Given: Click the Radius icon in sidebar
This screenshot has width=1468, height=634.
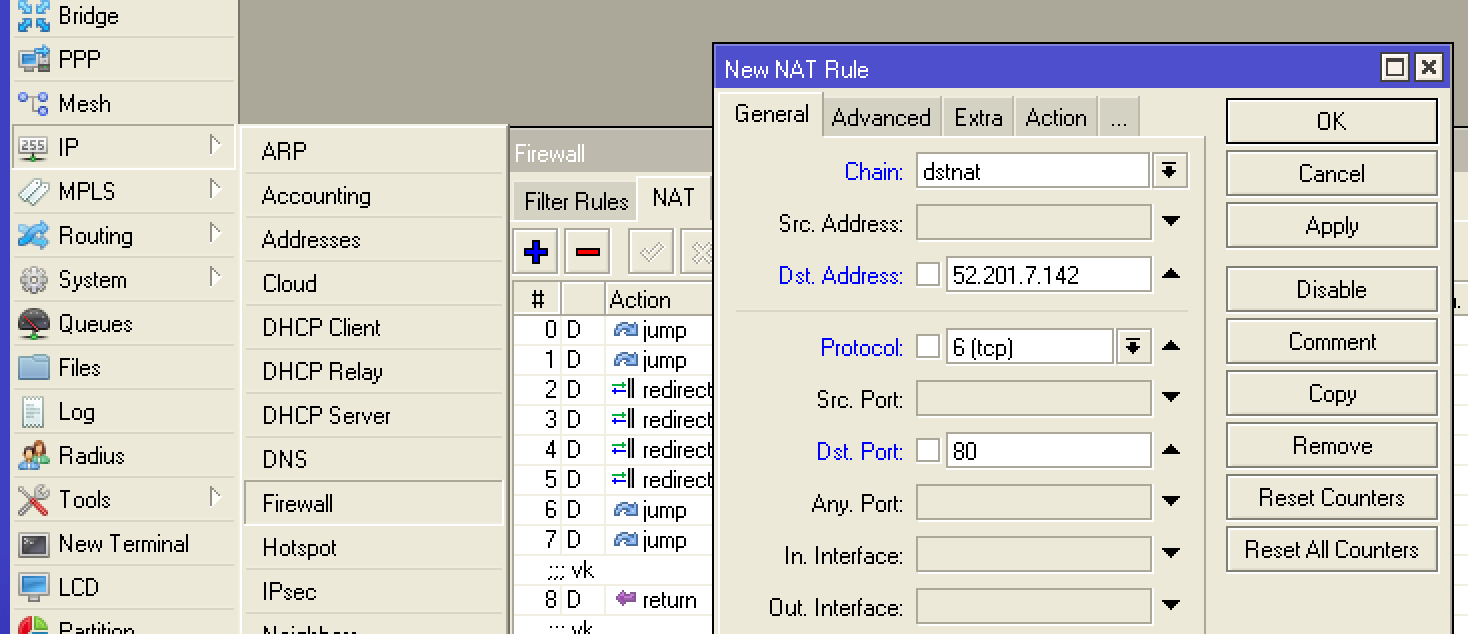Looking at the screenshot, I should 34,456.
